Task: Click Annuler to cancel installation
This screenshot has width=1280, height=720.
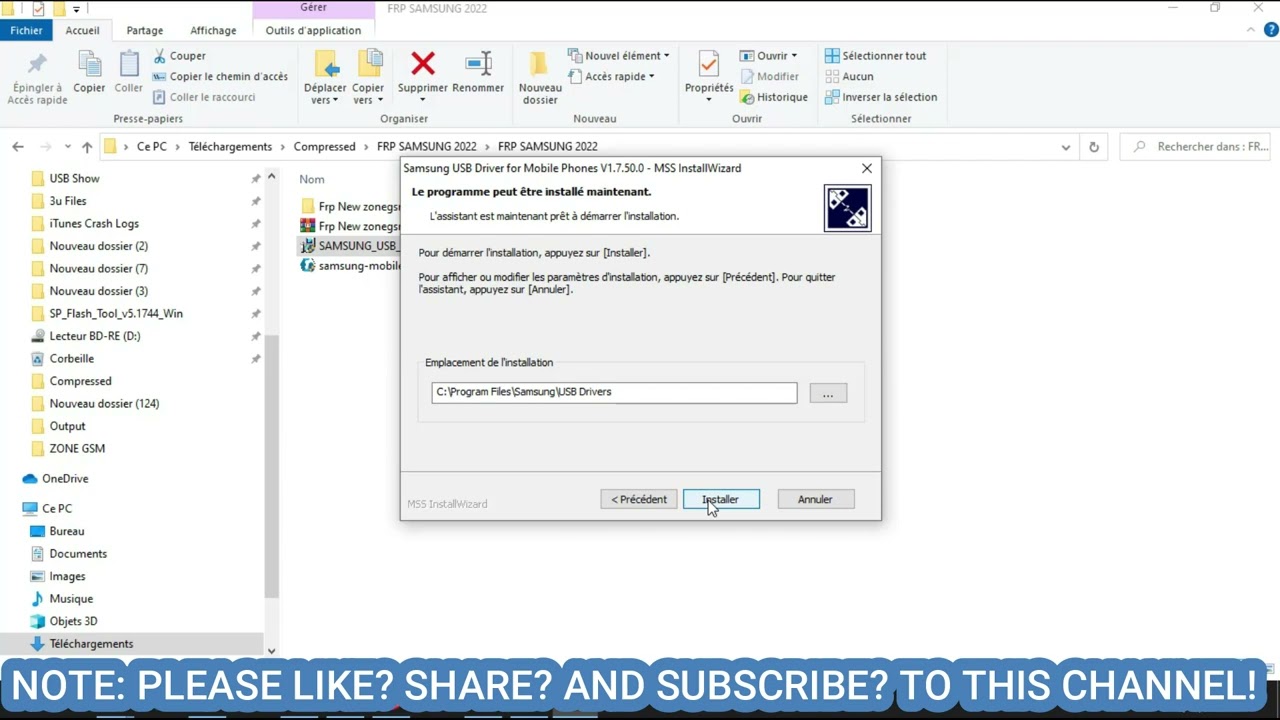Action: click(x=815, y=499)
